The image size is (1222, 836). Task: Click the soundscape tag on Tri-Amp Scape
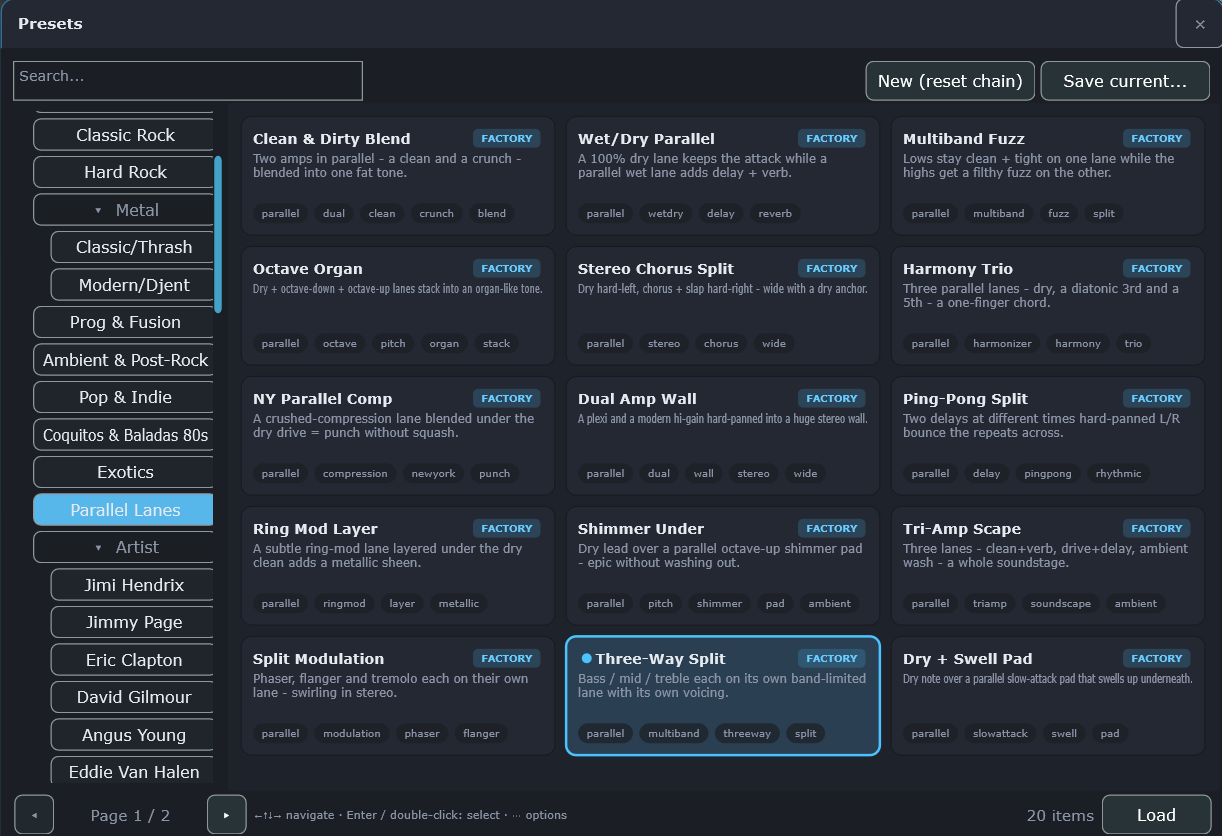pos(1061,603)
